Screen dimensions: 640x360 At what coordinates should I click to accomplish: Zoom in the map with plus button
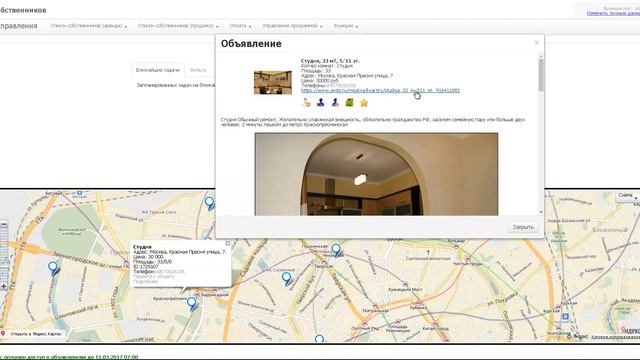4,287
